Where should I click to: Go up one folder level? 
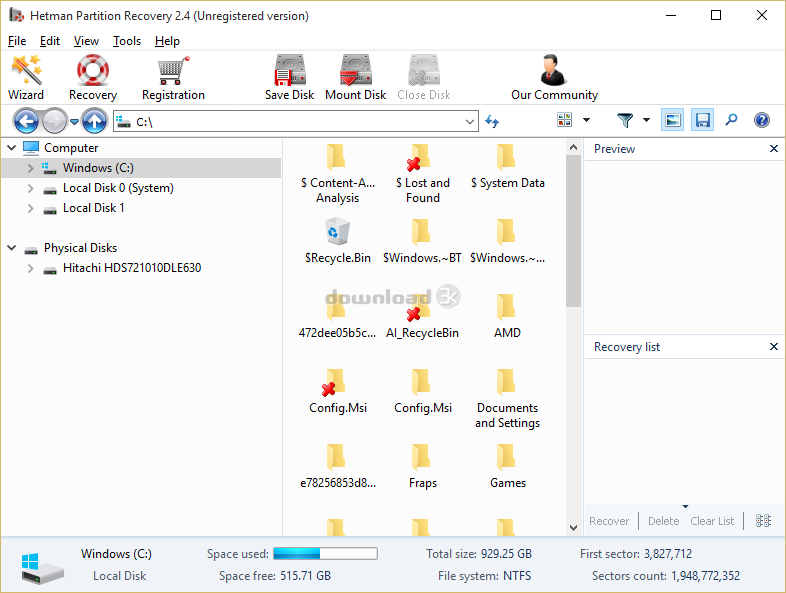click(94, 121)
